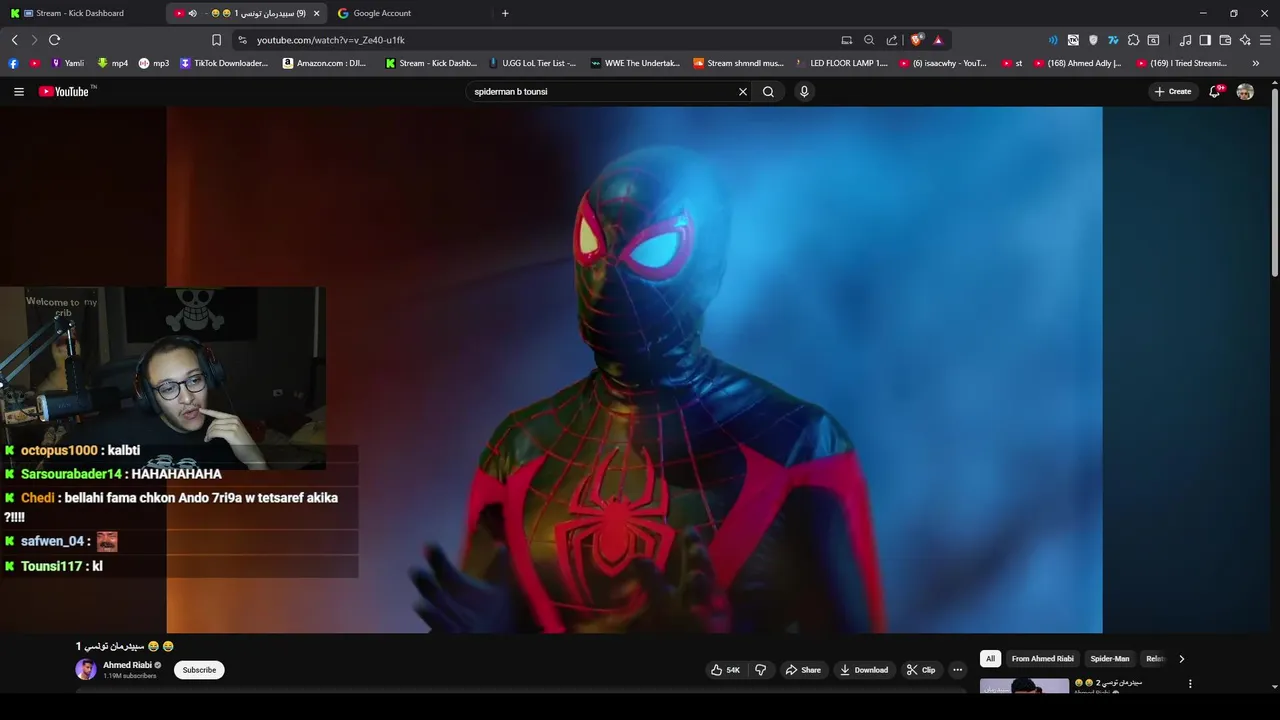
Task: Reload the current page
Action: click(x=54, y=40)
